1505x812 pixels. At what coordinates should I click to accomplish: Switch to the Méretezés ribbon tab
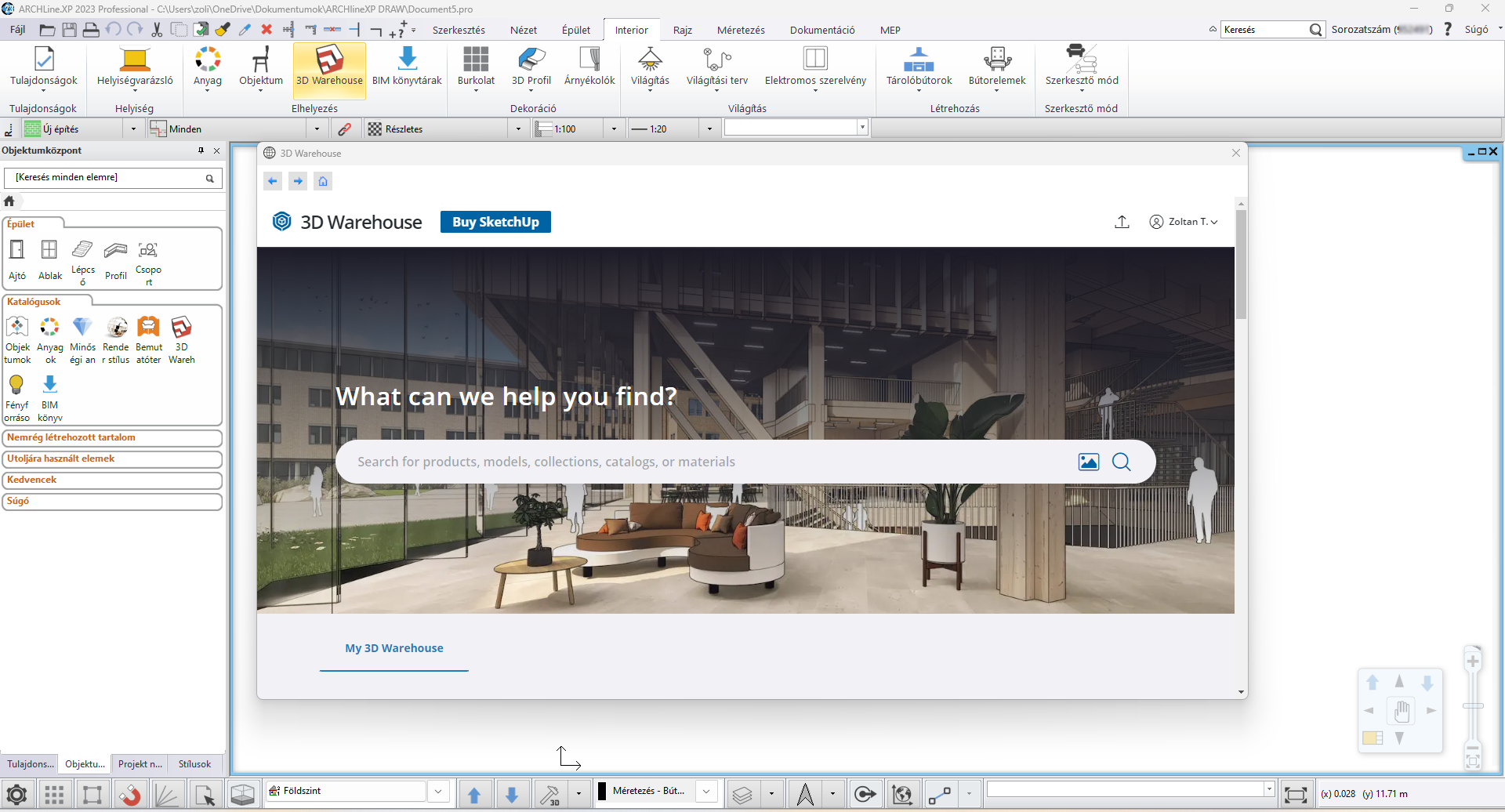click(741, 30)
